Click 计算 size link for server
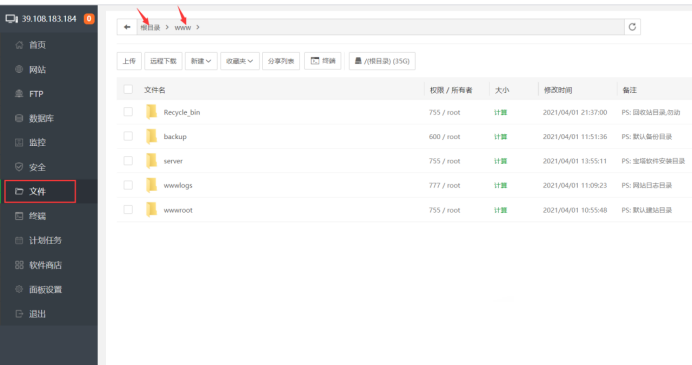This screenshot has width=692, height=365. [x=500, y=161]
